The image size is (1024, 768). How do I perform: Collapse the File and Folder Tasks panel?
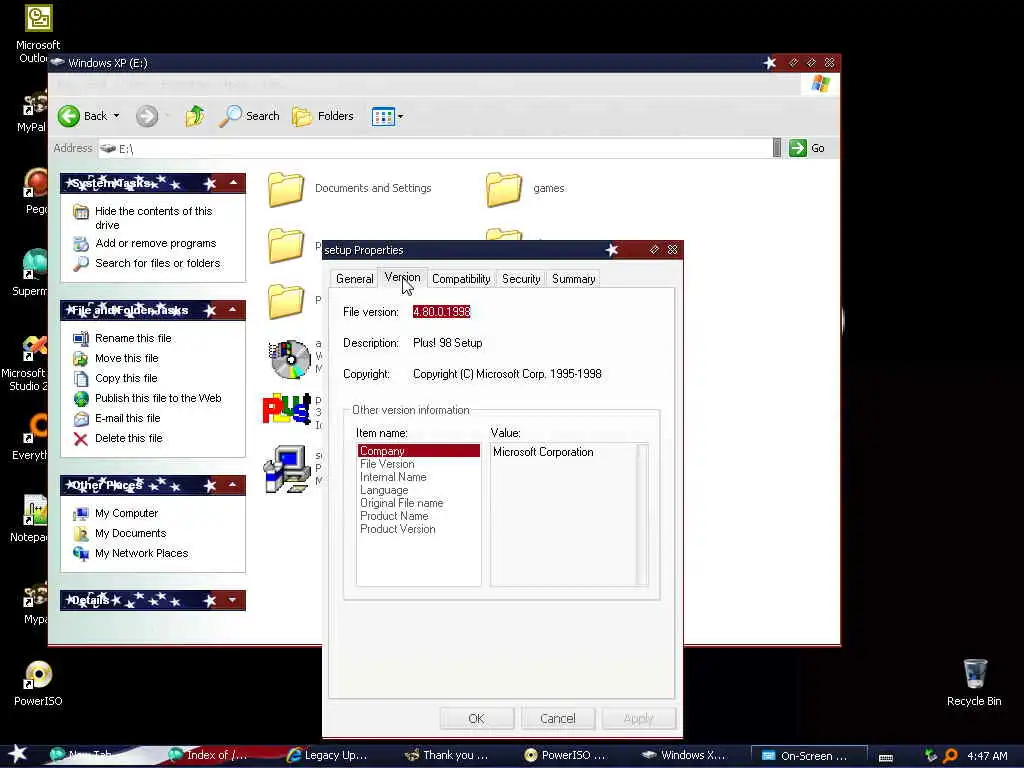pos(233,310)
